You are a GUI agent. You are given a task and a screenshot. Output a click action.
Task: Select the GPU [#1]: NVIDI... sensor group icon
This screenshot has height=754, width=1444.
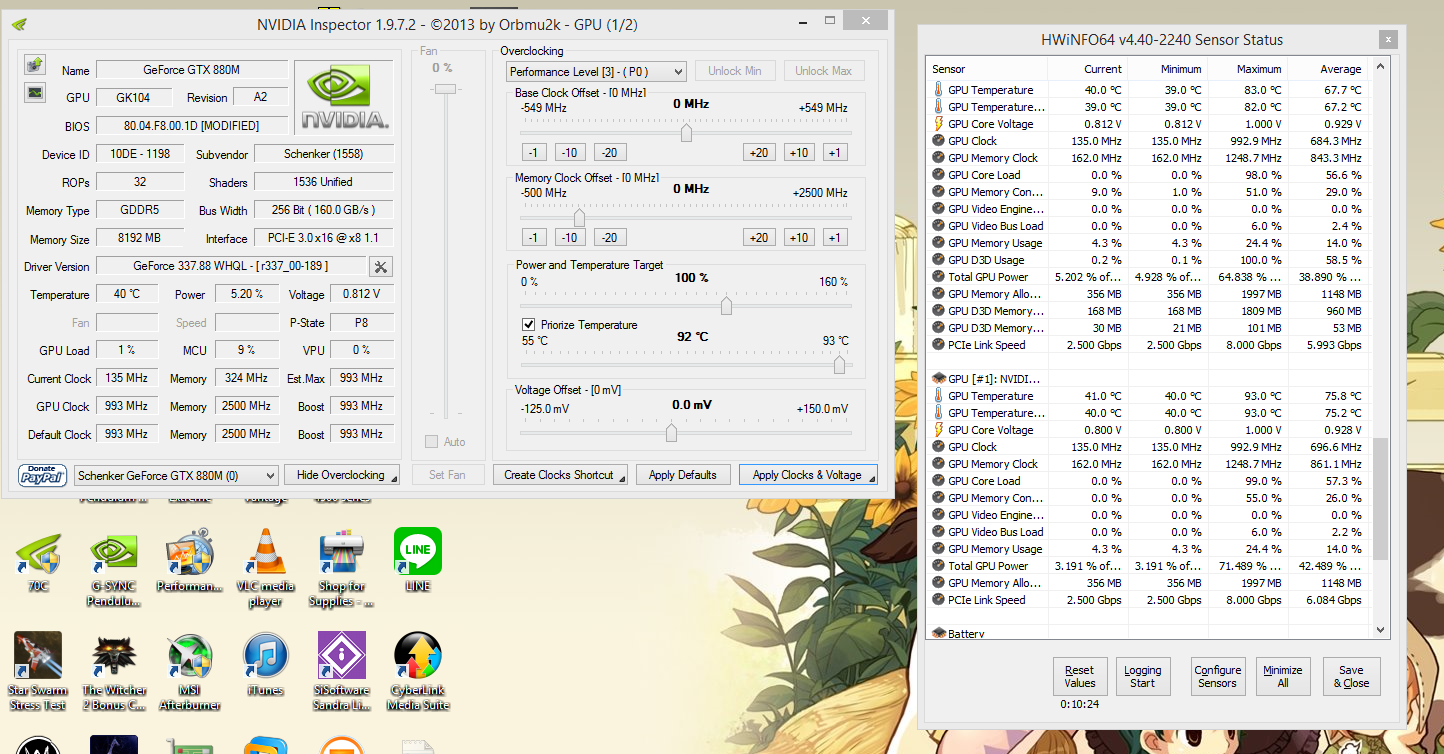coord(939,379)
